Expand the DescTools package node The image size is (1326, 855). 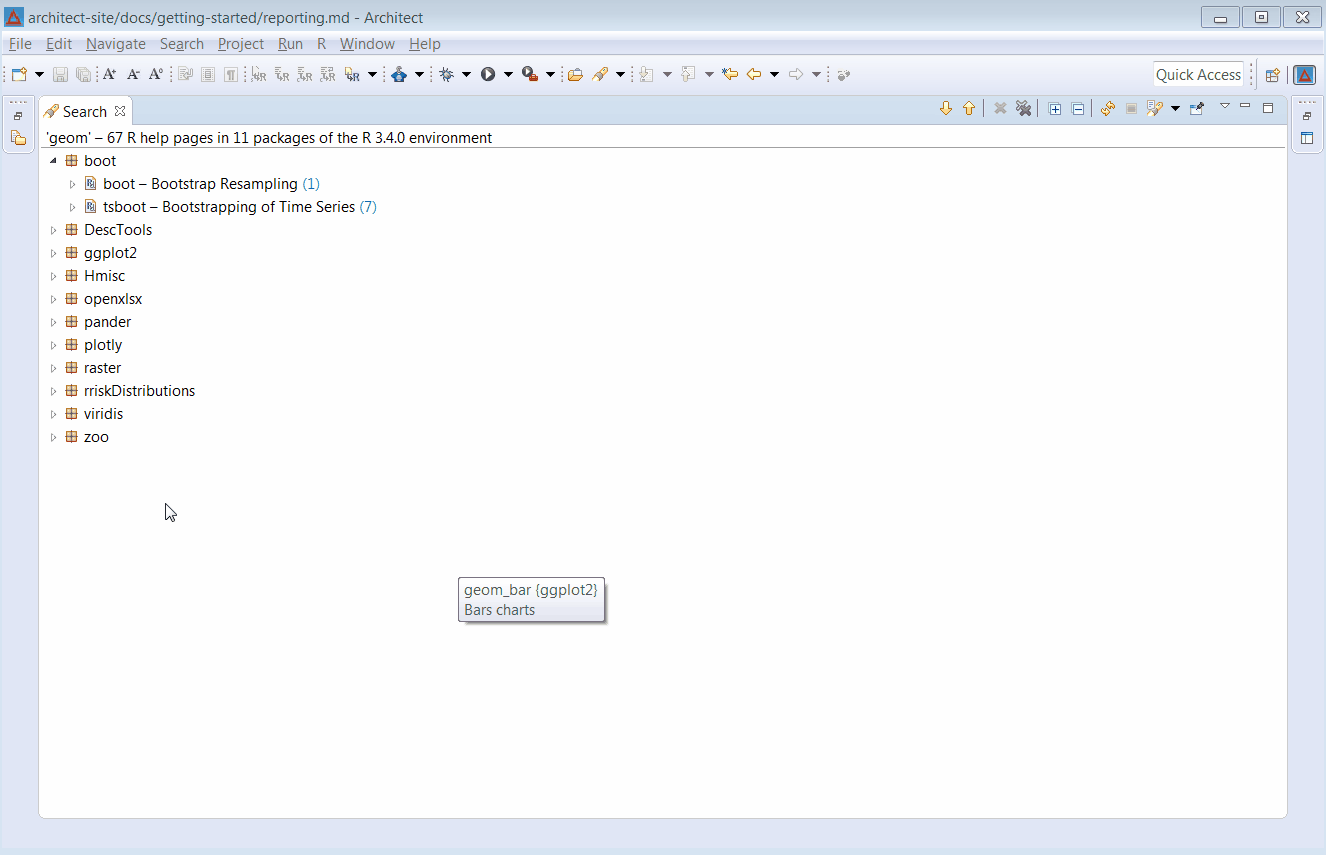pyautogui.click(x=53, y=230)
